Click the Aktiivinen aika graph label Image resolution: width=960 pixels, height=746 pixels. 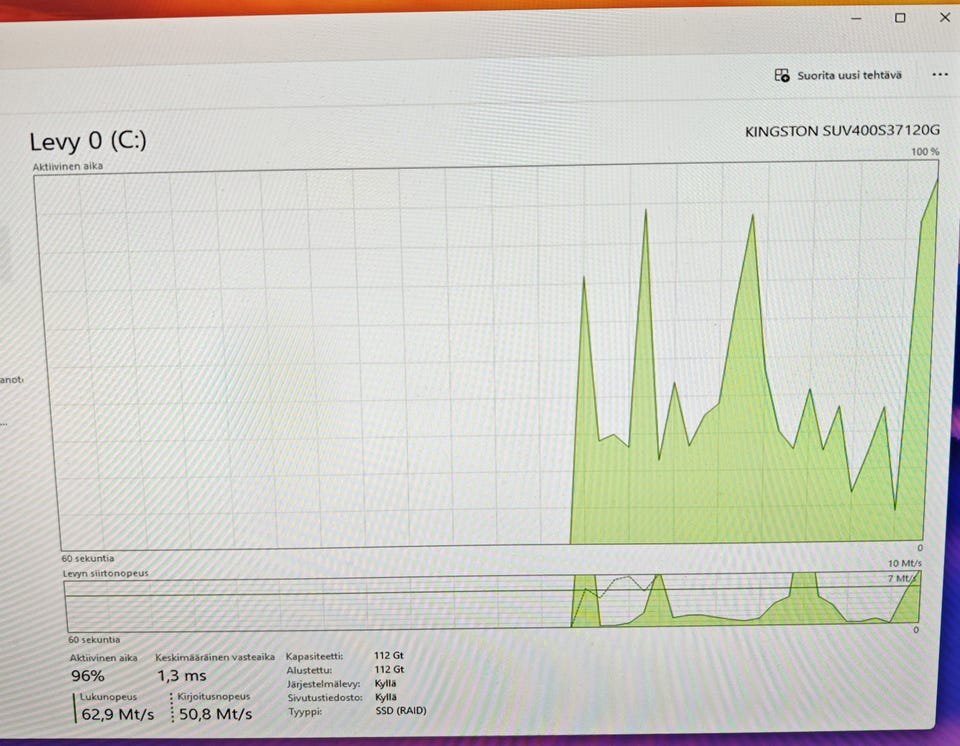[68, 166]
